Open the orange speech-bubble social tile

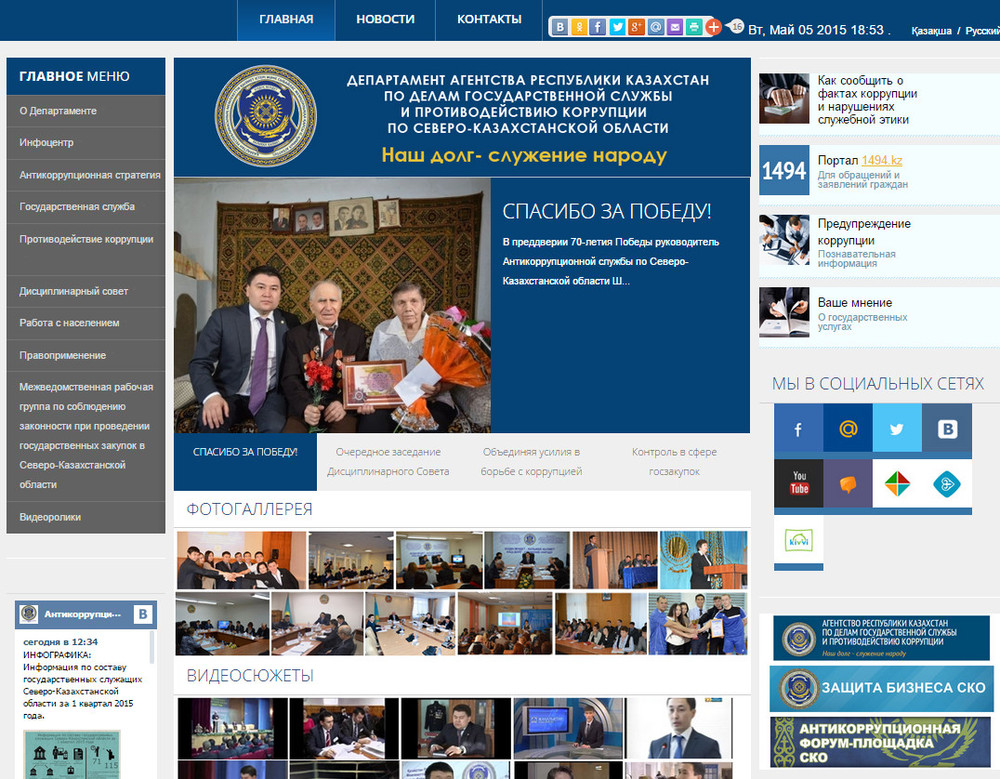(x=848, y=484)
